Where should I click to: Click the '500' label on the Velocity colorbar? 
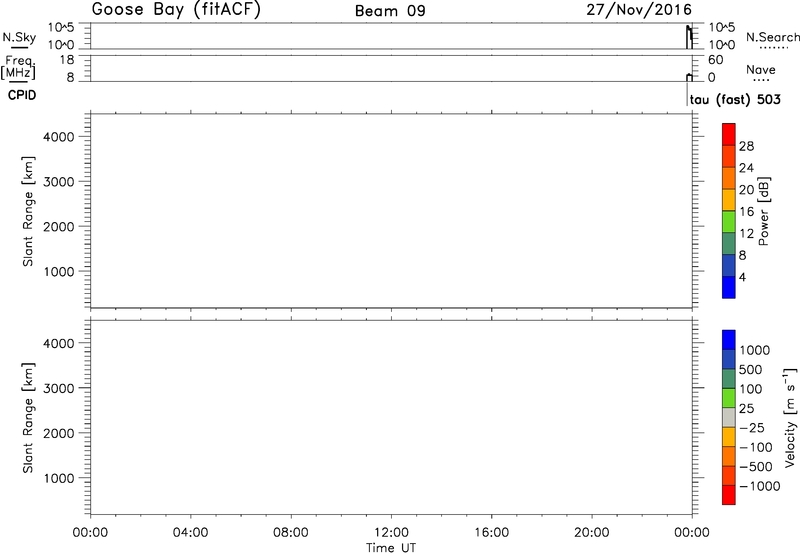point(751,369)
